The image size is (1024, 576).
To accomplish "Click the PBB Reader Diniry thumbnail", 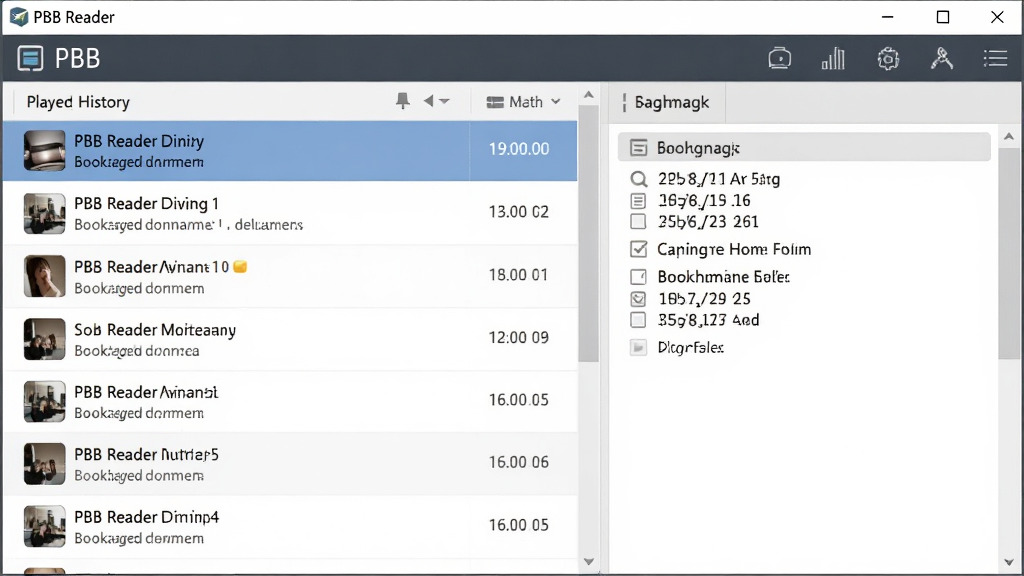I will [x=44, y=151].
